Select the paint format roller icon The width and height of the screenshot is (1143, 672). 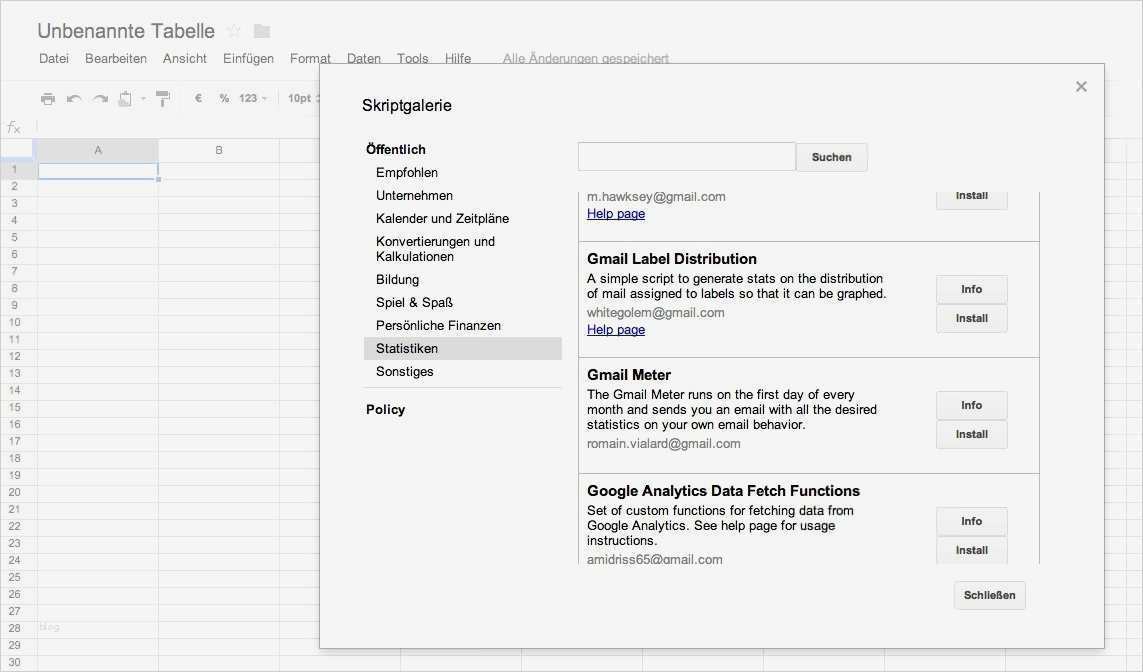(x=163, y=98)
